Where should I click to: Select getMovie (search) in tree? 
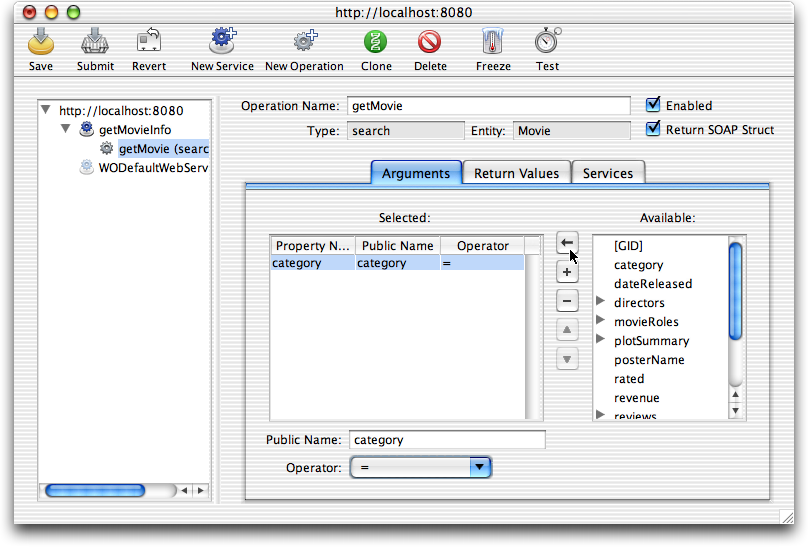[x=163, y=149]
